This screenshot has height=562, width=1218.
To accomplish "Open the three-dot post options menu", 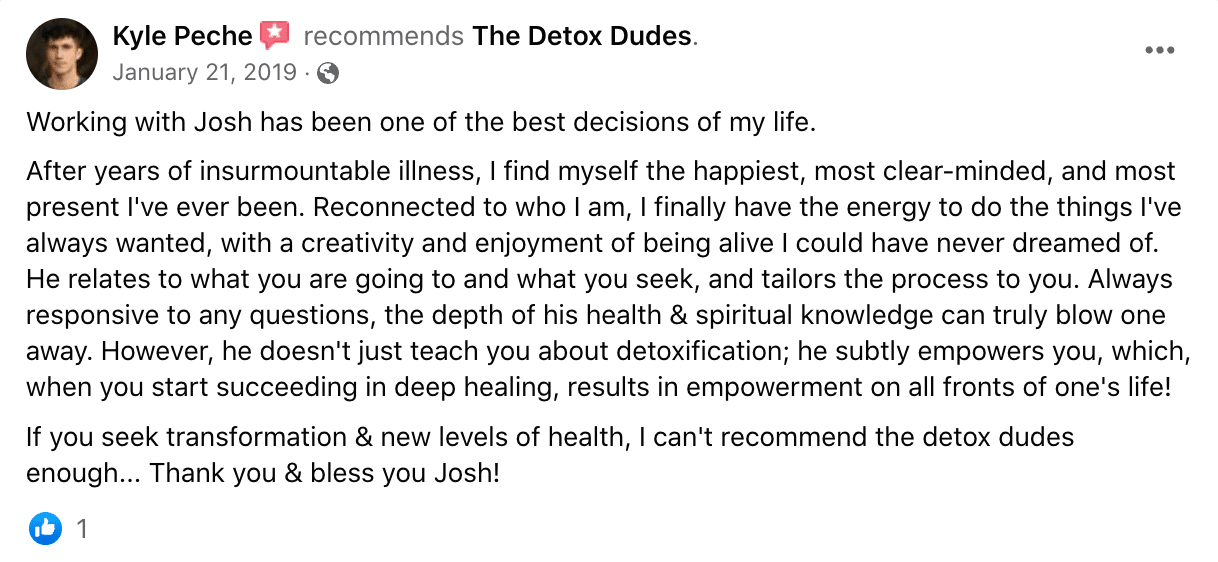I will pyautogui.click(x=1159, y=51).
